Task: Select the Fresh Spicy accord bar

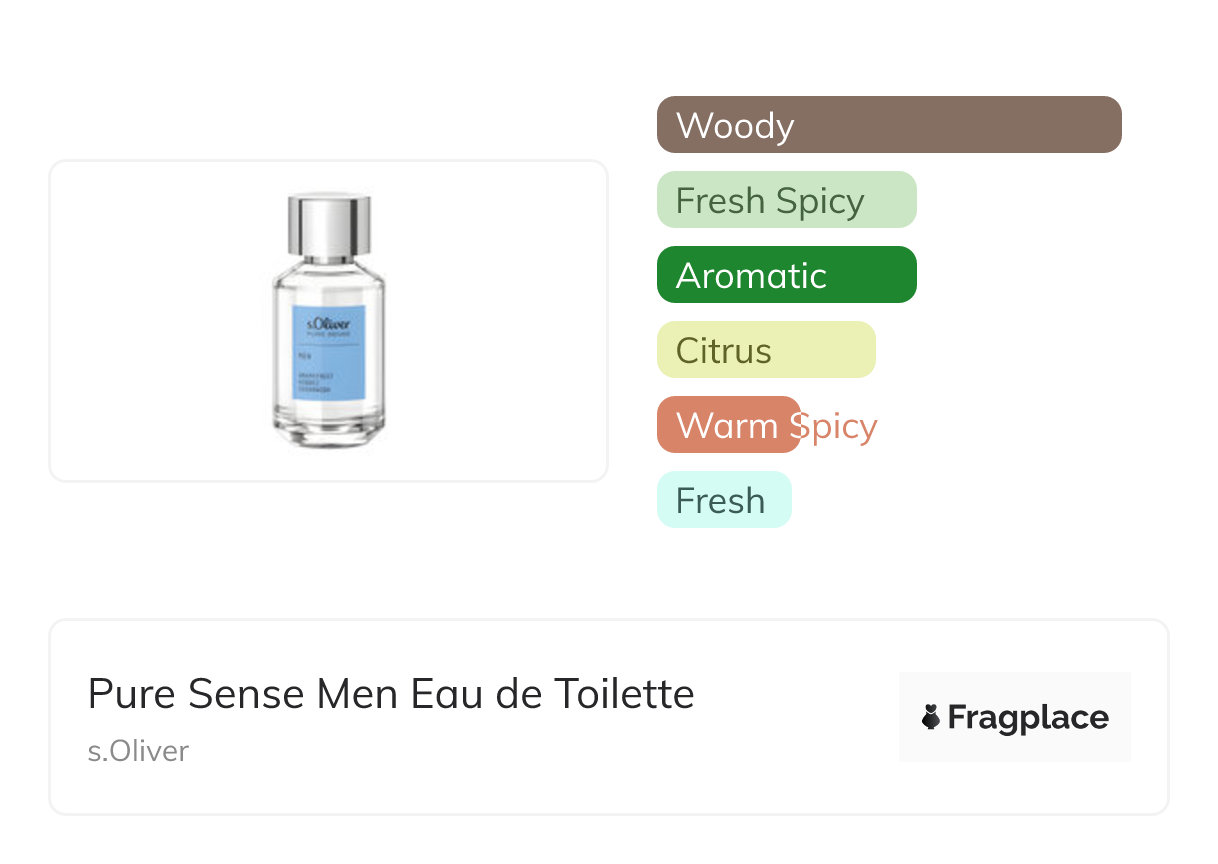Action: [x=786, y=200]
